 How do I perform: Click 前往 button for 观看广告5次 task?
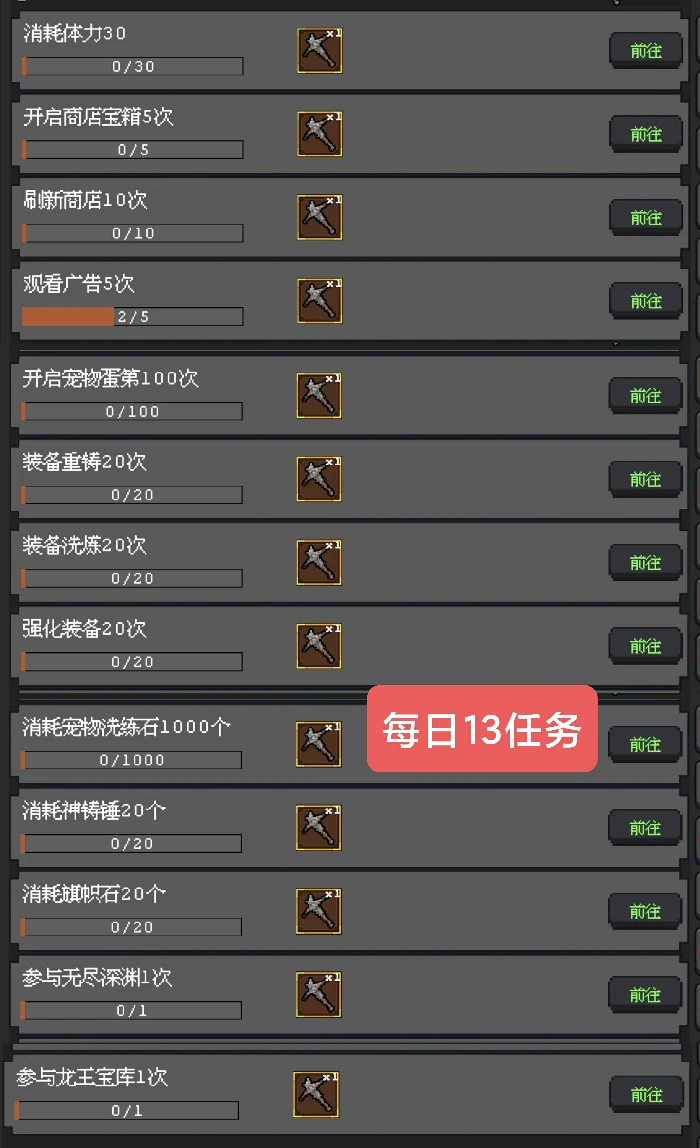pos(646,301)
